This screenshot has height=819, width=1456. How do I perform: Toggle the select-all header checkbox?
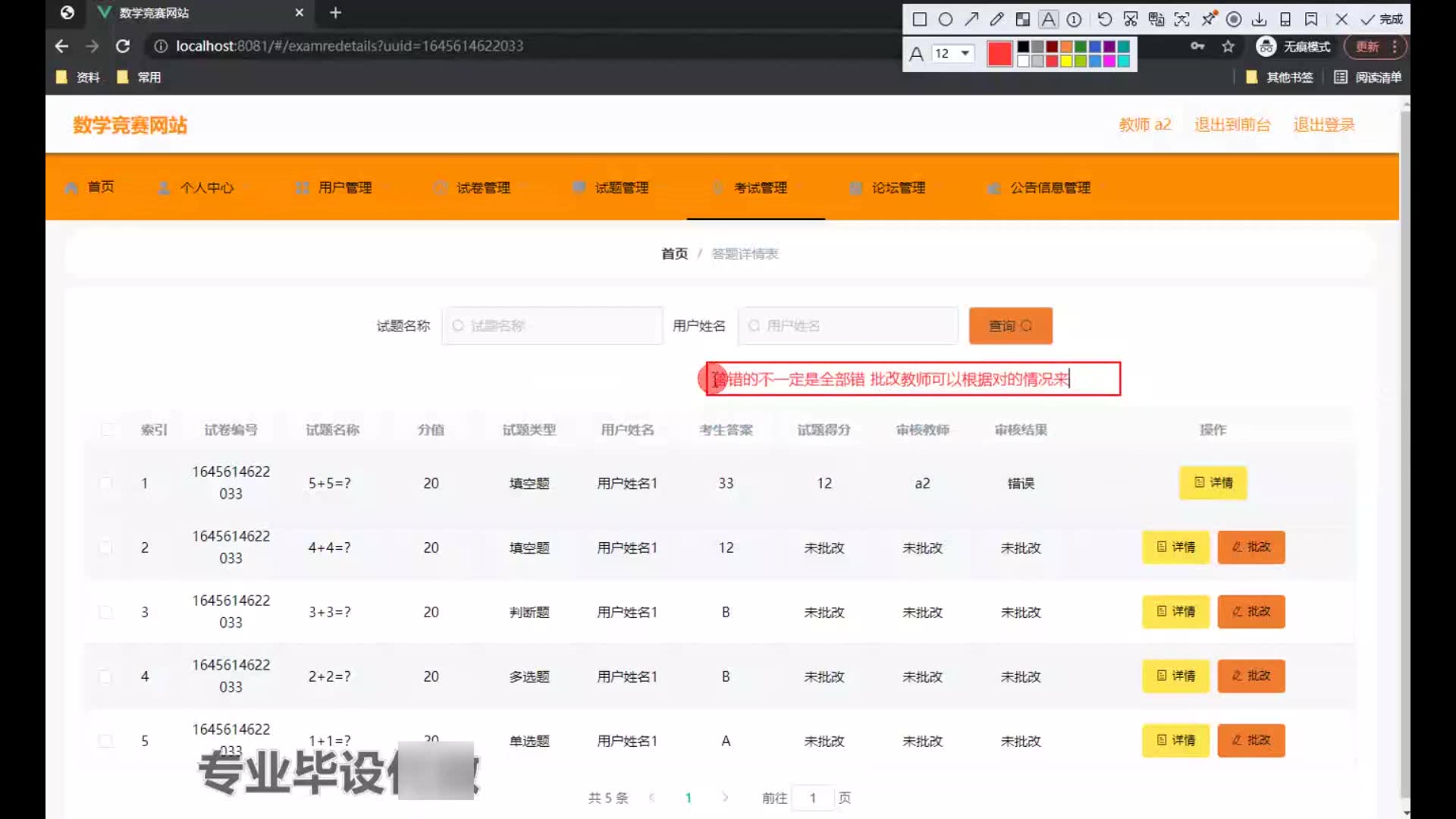pos(108,430)
